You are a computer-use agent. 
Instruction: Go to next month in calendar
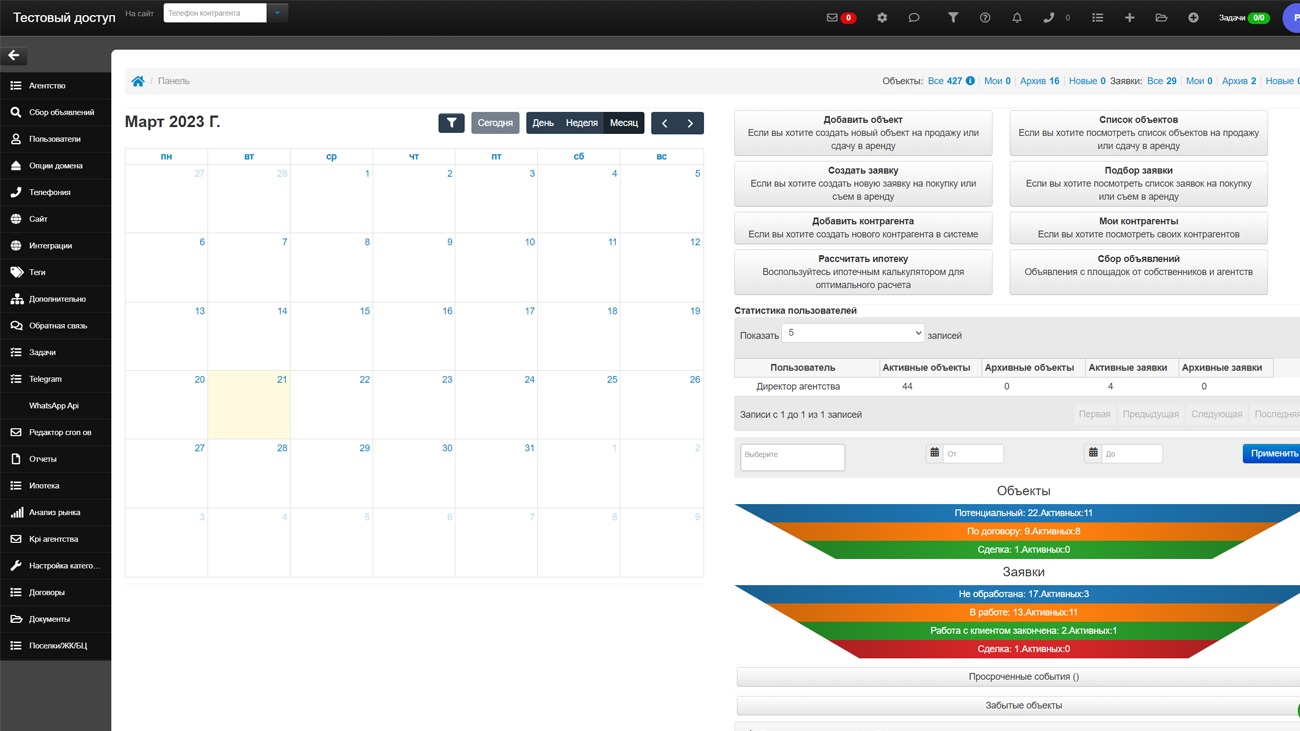click(x=690, y=123)
